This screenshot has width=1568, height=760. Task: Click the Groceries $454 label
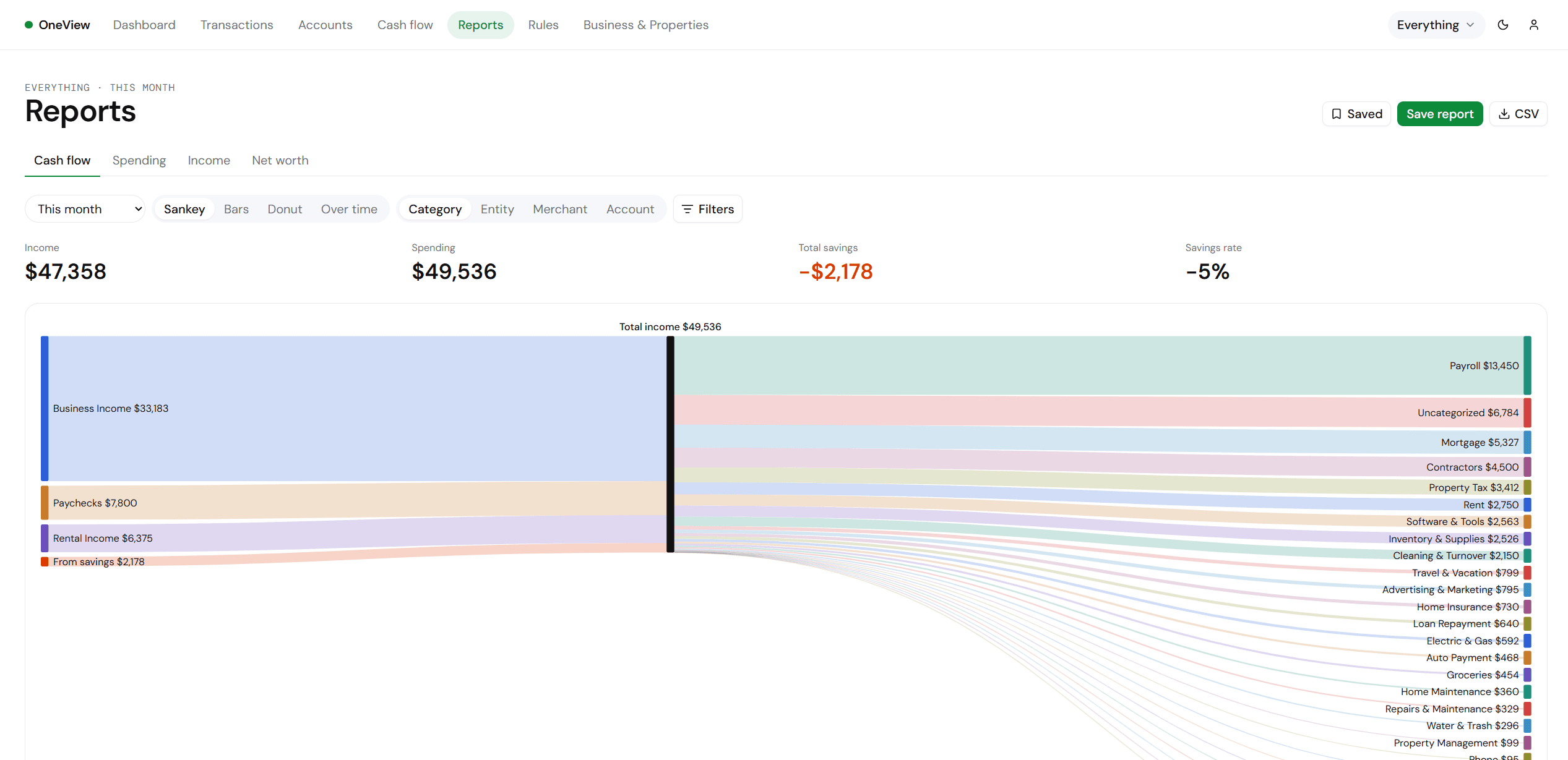(x=1483, y=675)
